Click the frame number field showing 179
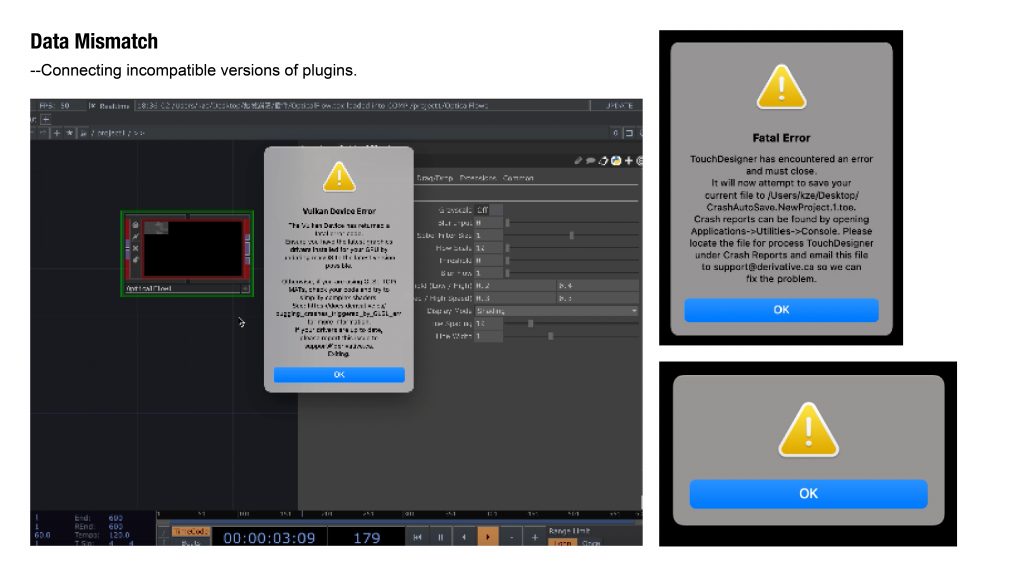 tap(366, 537)
